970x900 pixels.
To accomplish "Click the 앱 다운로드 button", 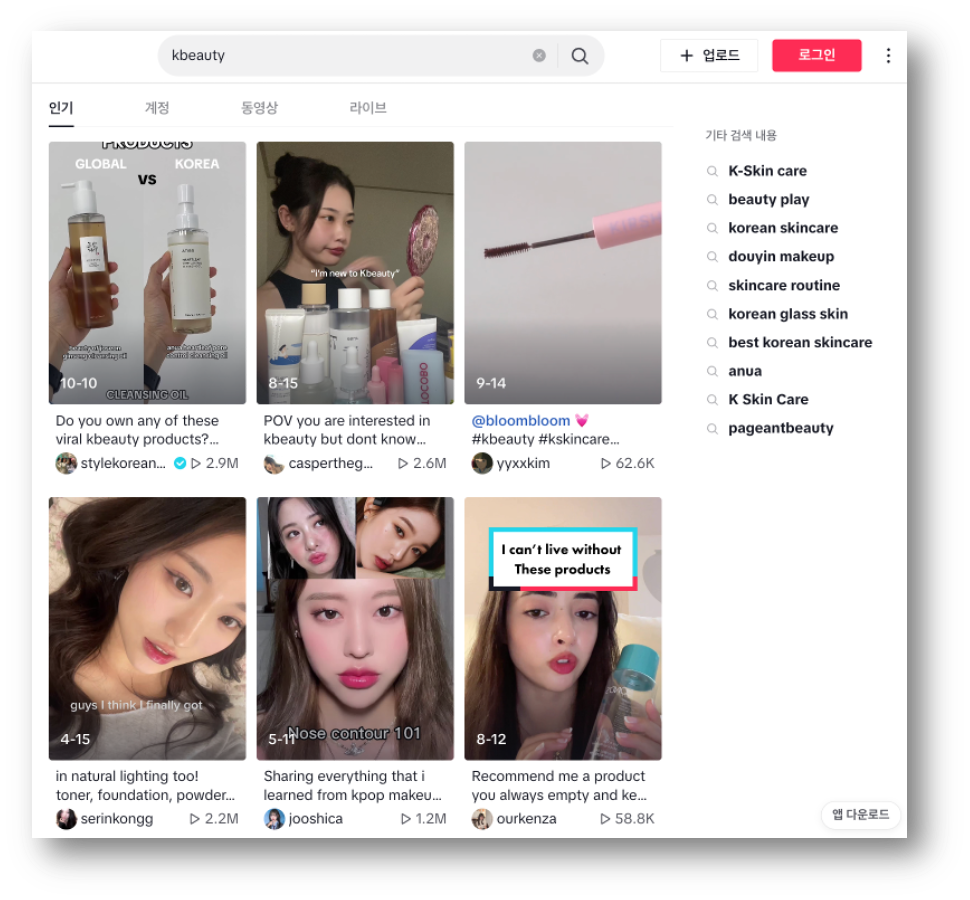I will pos(861,814).
